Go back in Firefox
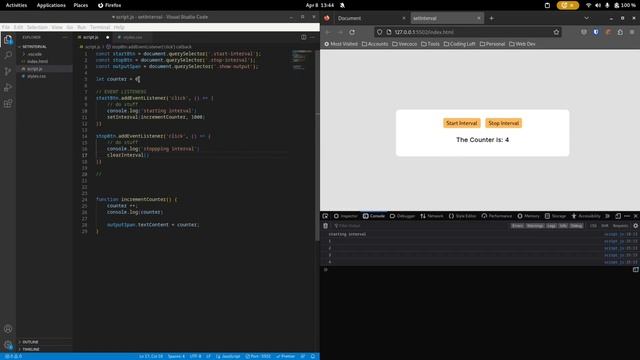This screenshot has width=640, height=360. 329,32
